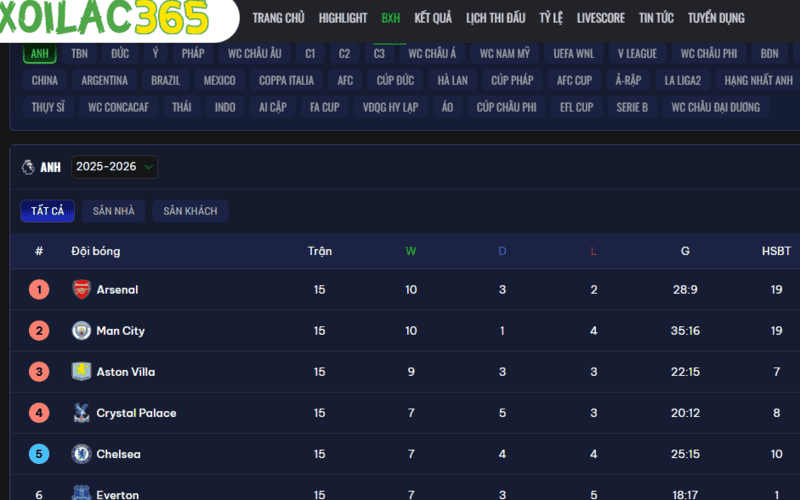
Task: Select the Coppa Italia league button
Action: (286, 80)
